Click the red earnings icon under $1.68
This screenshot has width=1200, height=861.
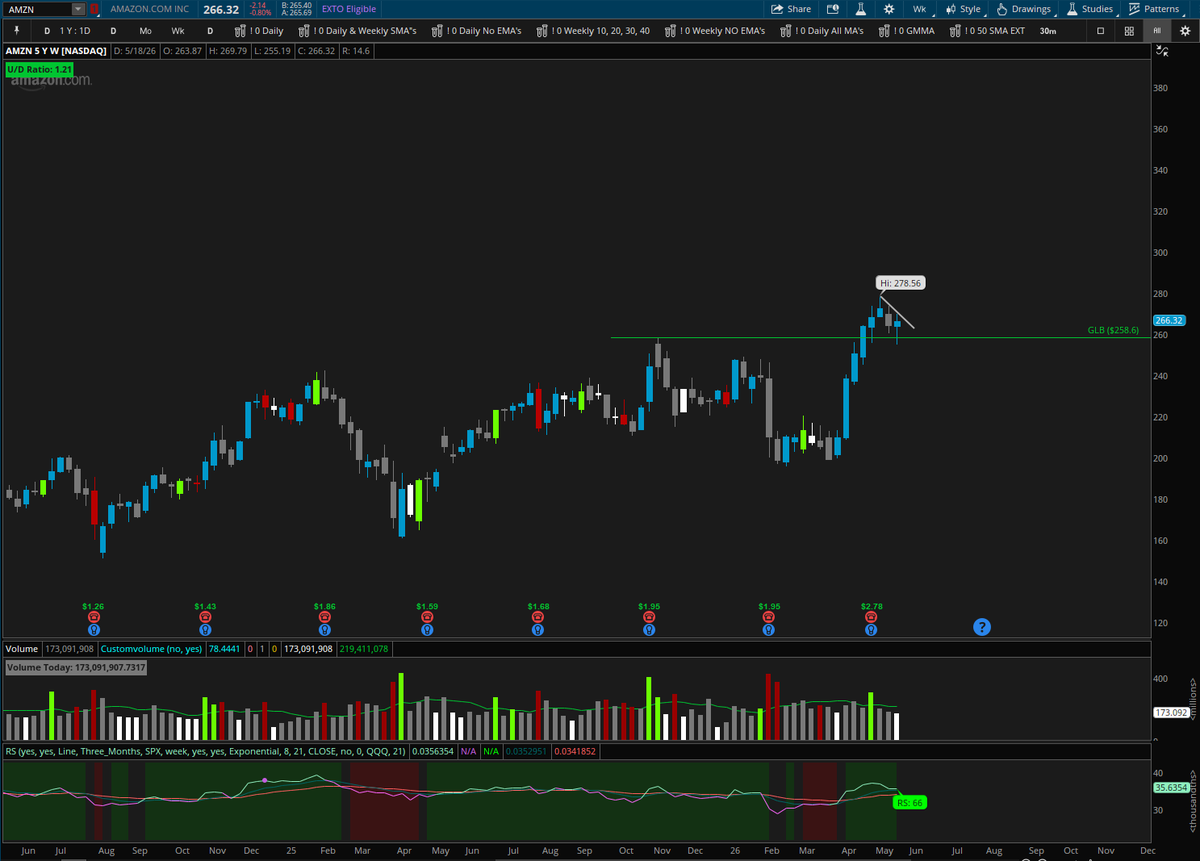click(538, 618)
